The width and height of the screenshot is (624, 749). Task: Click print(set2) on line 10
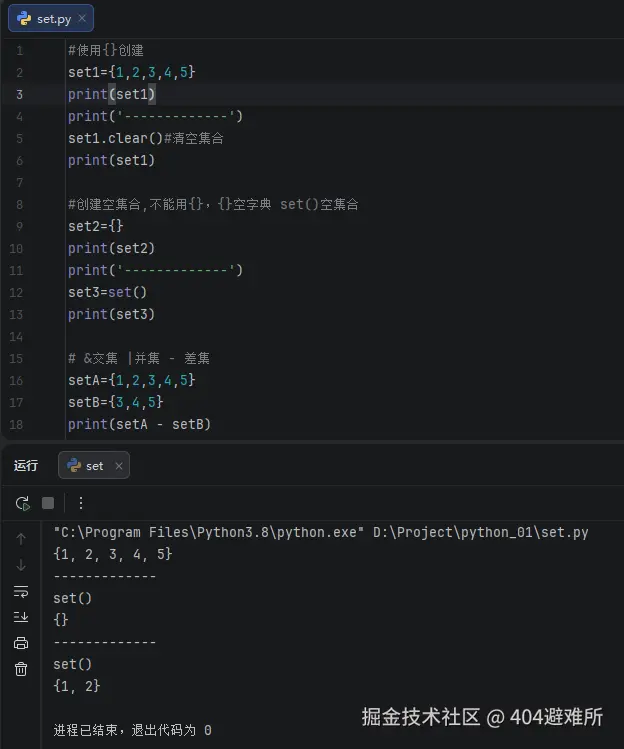111,248
